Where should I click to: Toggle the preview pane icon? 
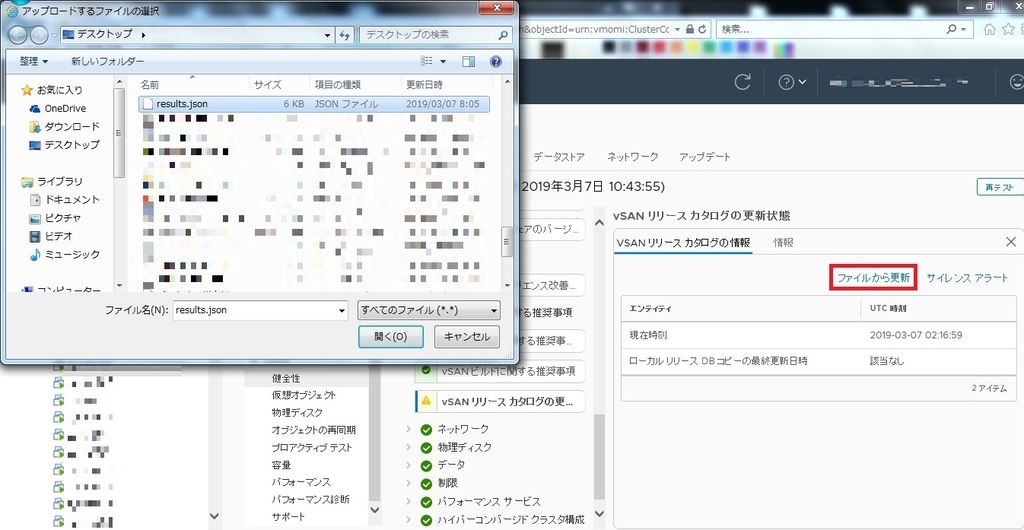pyautogui.click(x=468, y=61)
